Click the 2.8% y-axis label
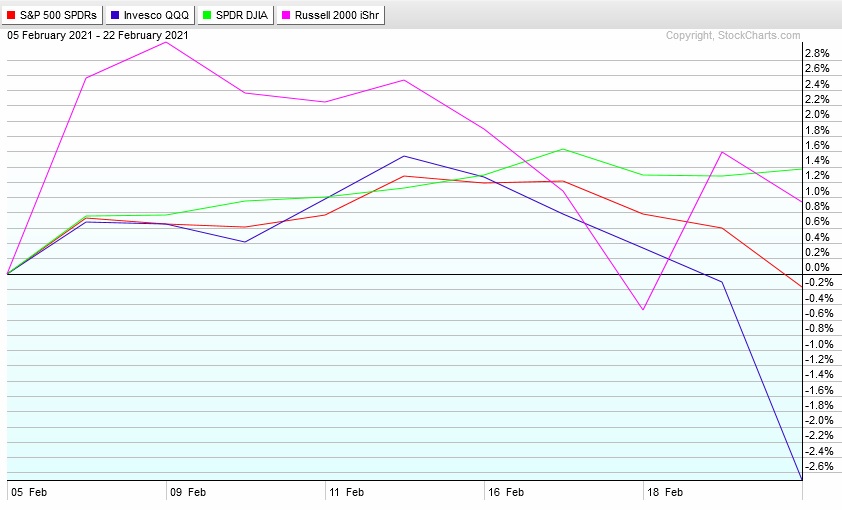Image resolution: width=842 pixels, height=528 pixels. point(817,53)
